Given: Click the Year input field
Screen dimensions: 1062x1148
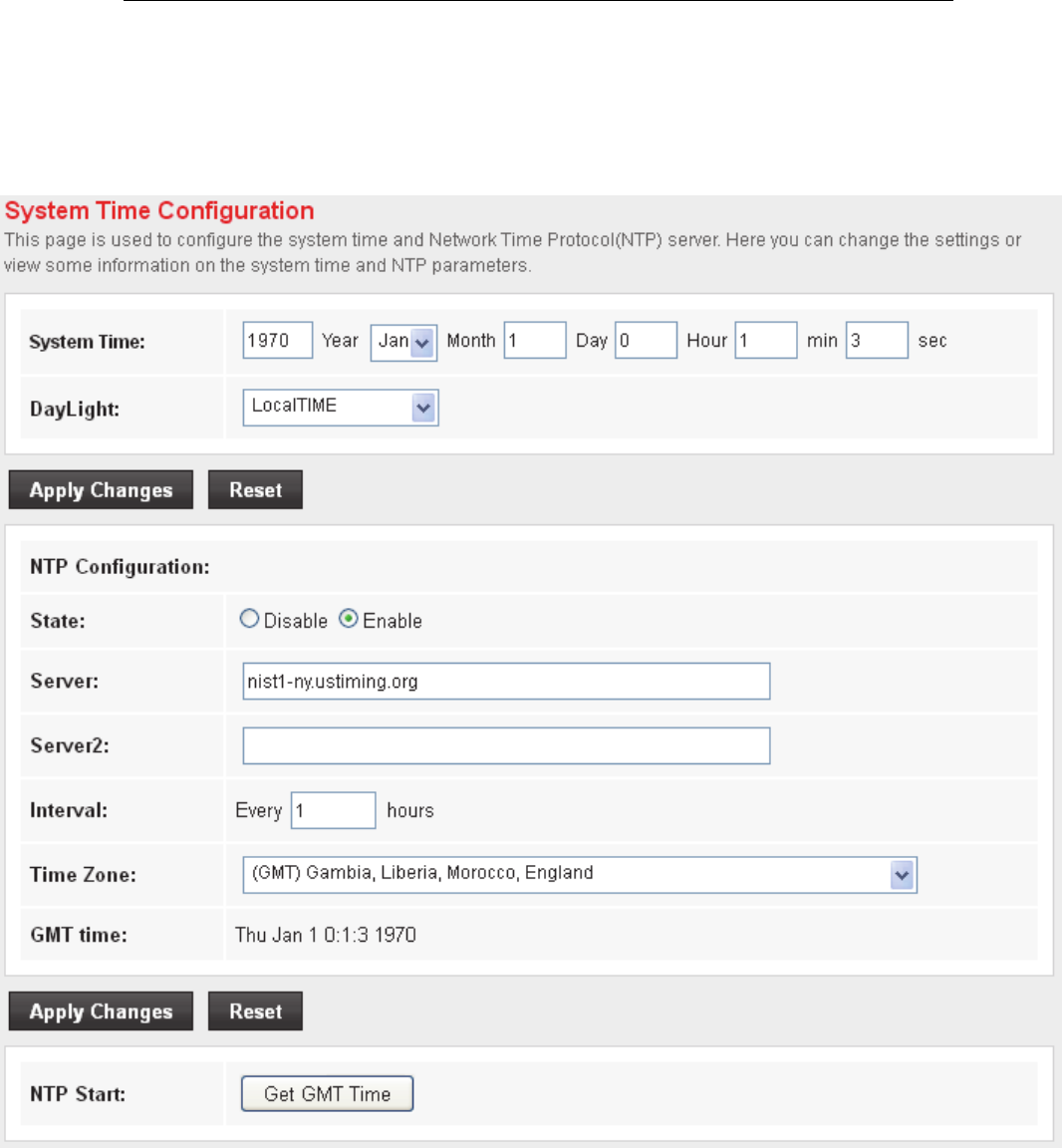Looking at the screenshot, I should (x=277, y=340).
